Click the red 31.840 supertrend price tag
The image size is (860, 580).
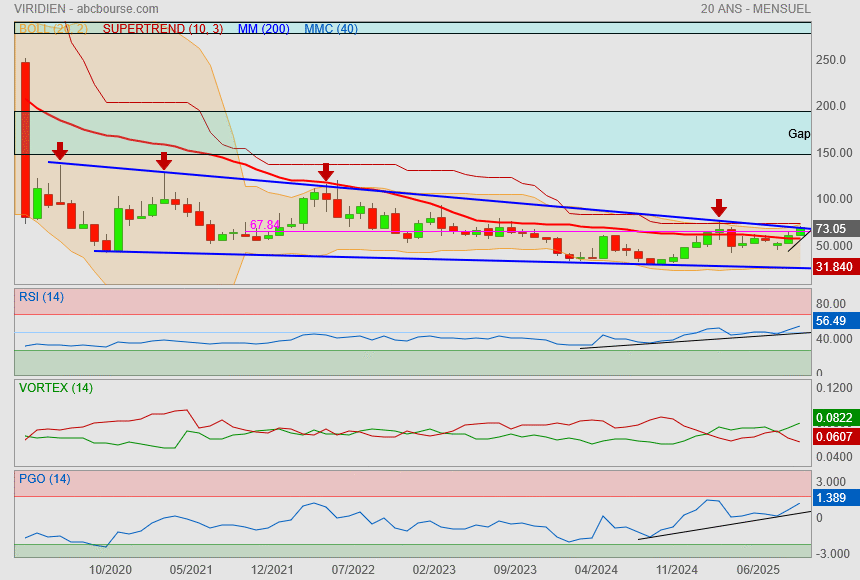[x=834, y=267]
